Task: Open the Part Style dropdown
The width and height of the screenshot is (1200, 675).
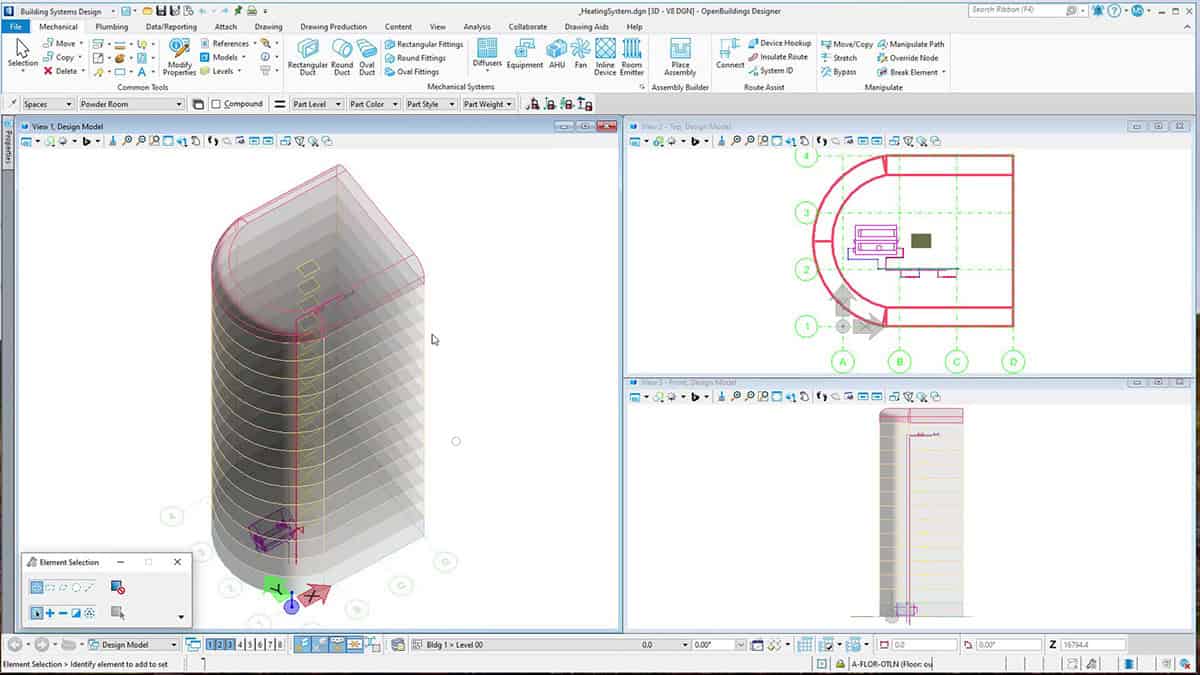Action: click(432, 103)
